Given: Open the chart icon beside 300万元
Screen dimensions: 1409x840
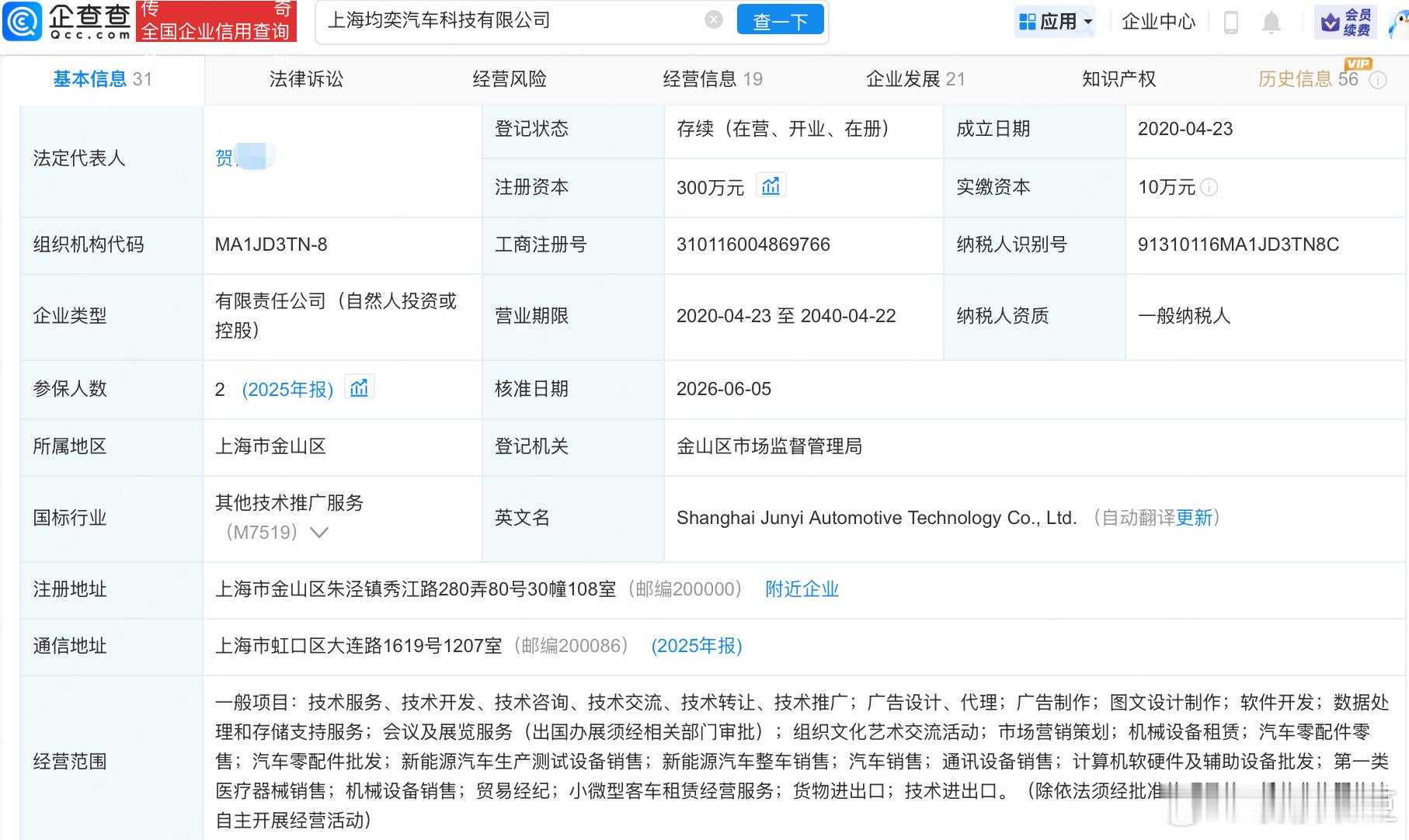Looking at the screenshot, I should [771, 186].
